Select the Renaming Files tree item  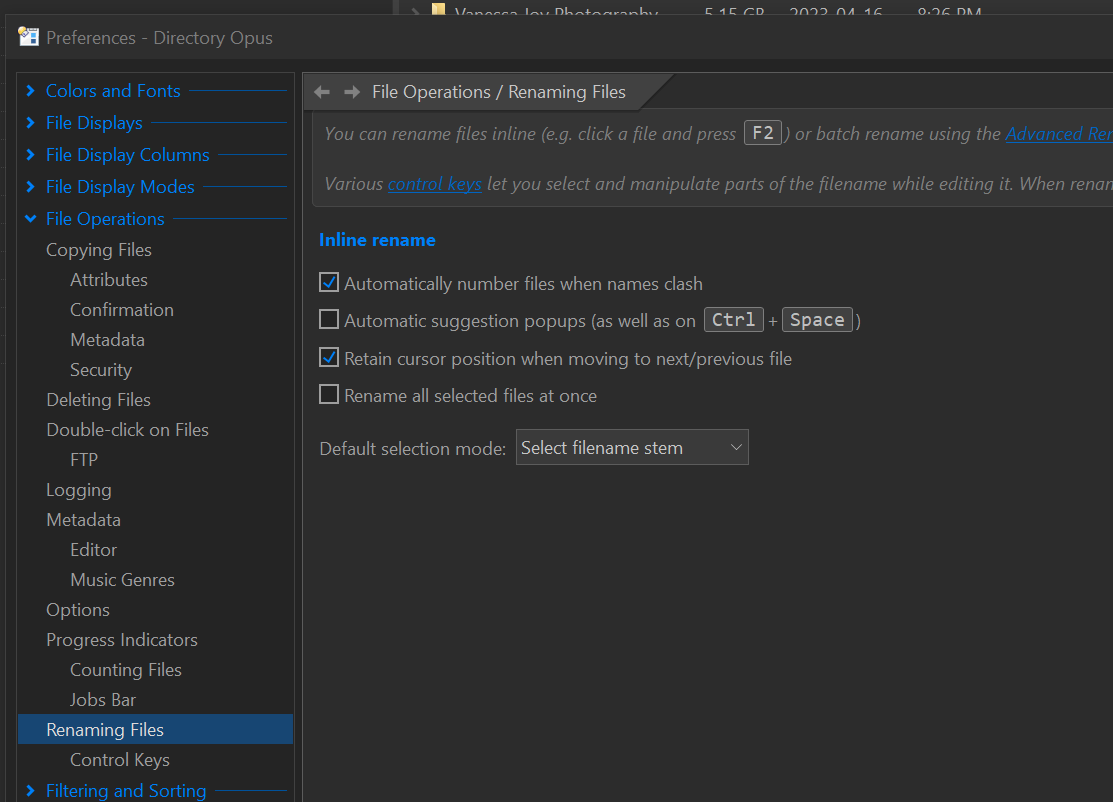click(155, 729)
